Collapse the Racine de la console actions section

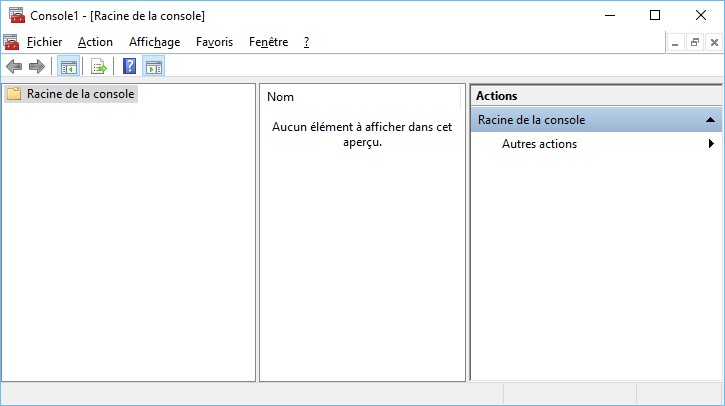tap(710, 120)
